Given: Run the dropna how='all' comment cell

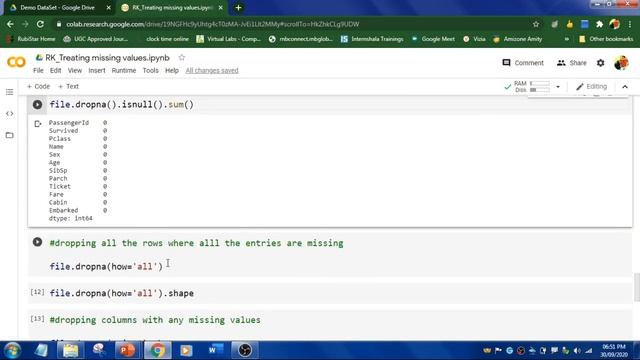Looking at the screenshot, I should [37, 242].
